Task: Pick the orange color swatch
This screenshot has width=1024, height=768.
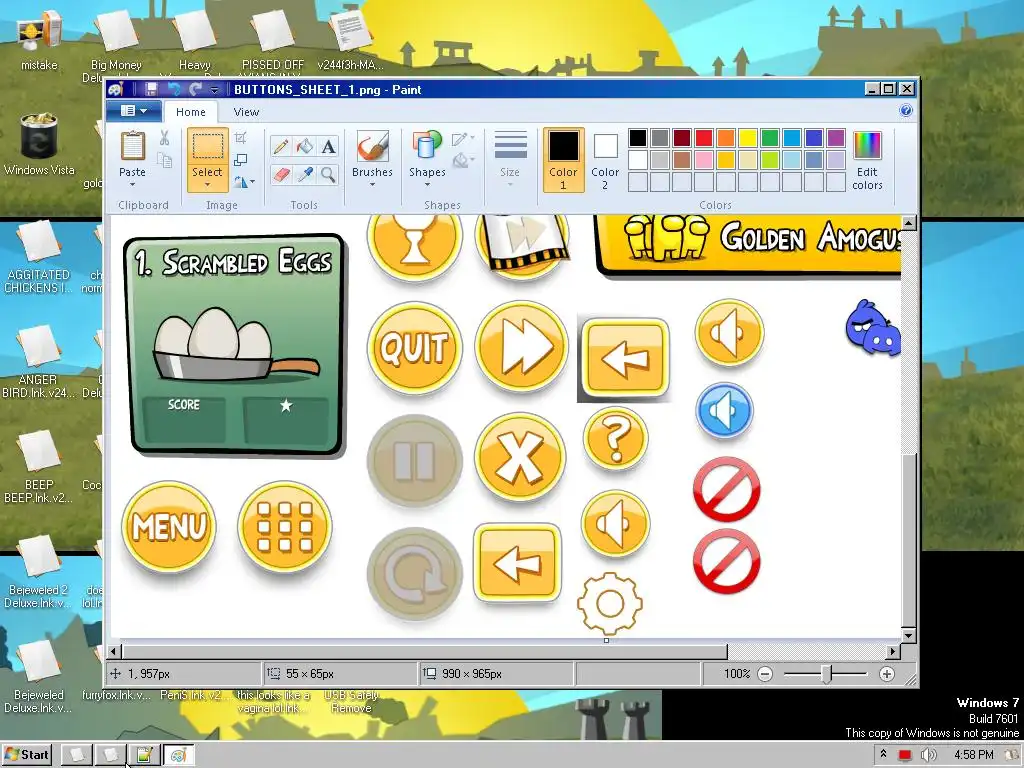Action: [726, 138]
